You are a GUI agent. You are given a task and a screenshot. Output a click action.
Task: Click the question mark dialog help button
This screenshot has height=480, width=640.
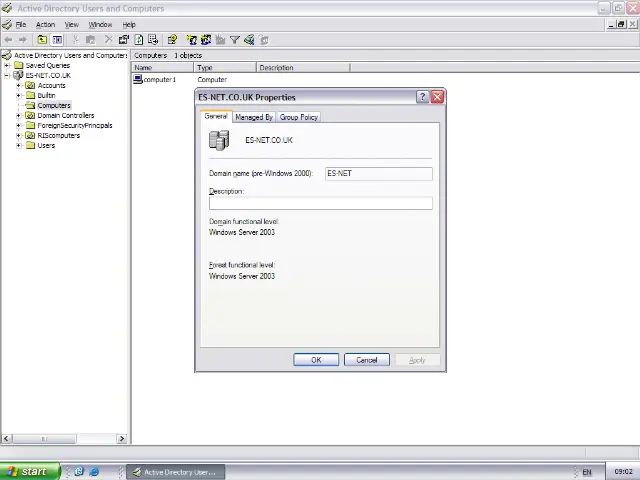click(422, 97)
